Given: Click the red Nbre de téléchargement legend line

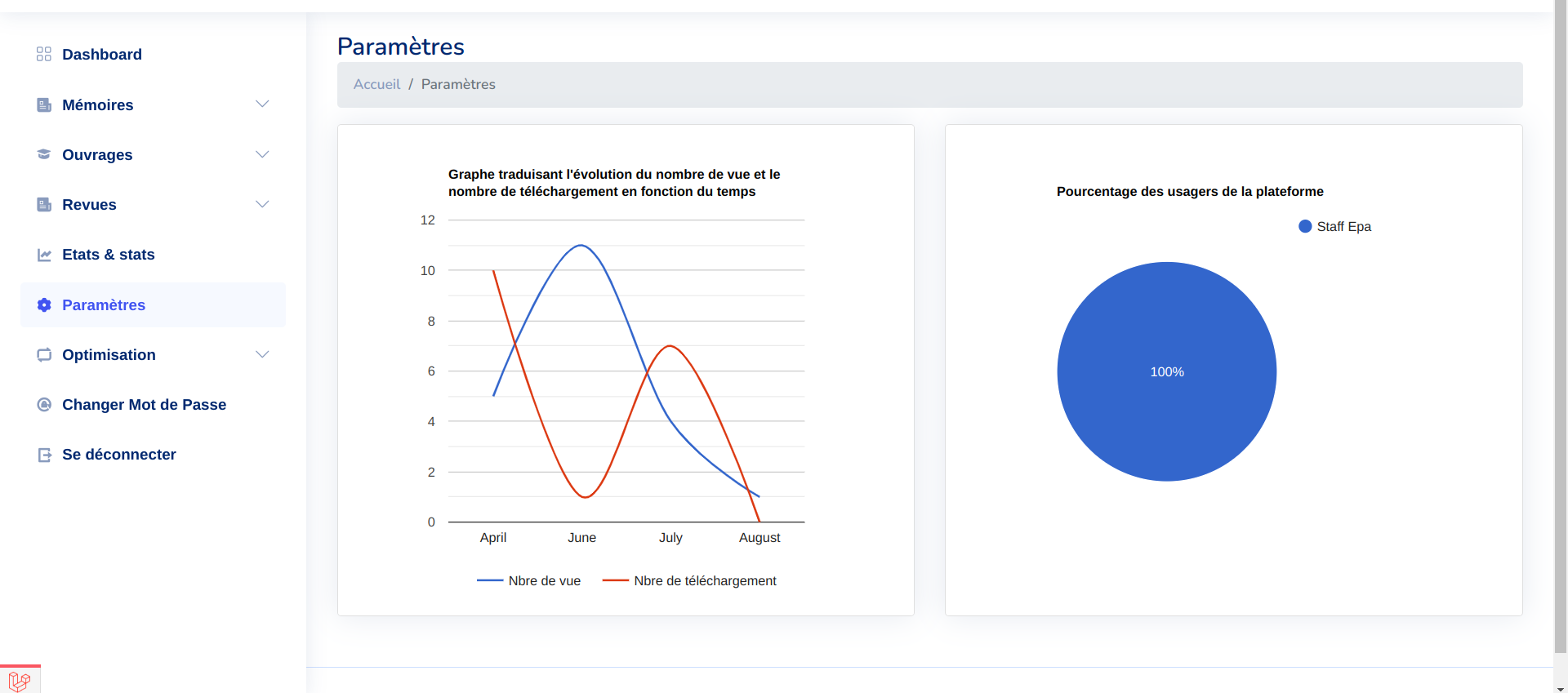Looking at the screenshot, I should 616,580.
